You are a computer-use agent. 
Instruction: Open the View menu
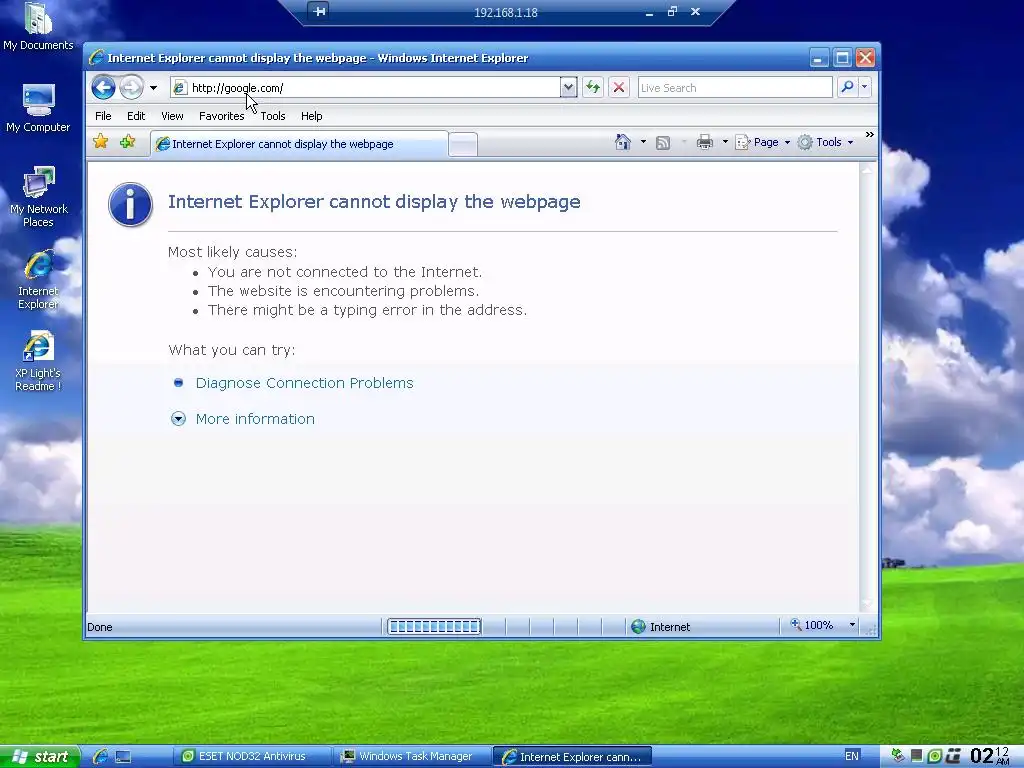click(172, 116)
